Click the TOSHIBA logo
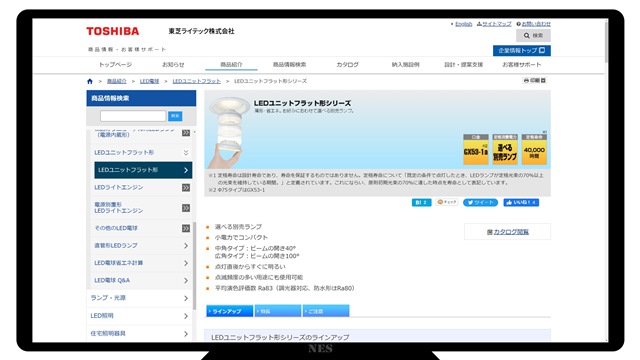Image resolution: width=640 pixels, height=360 pixels. (x=113, y=31)
